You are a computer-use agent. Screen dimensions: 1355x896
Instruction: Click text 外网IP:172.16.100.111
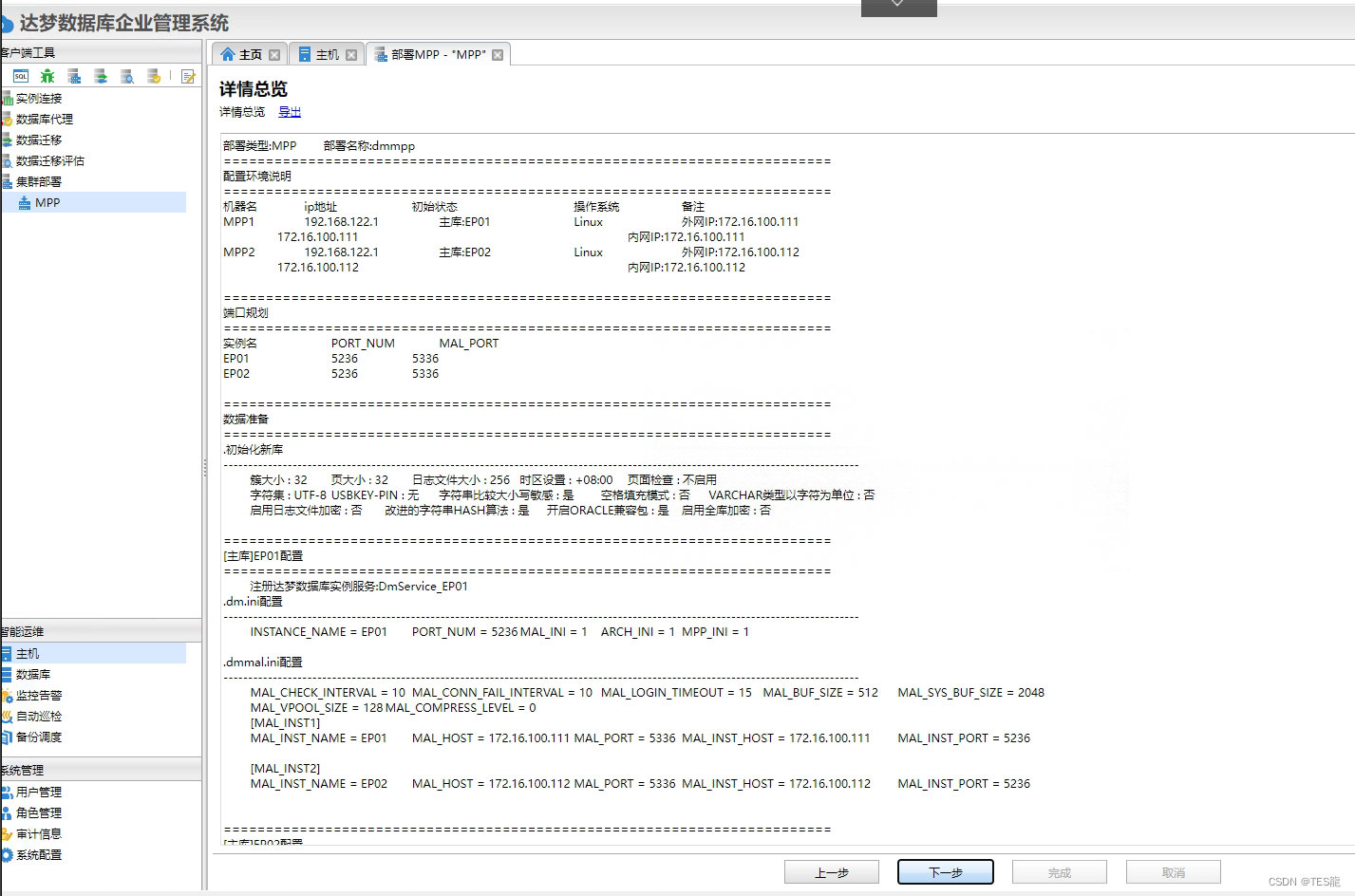click(x=741, y=222)
